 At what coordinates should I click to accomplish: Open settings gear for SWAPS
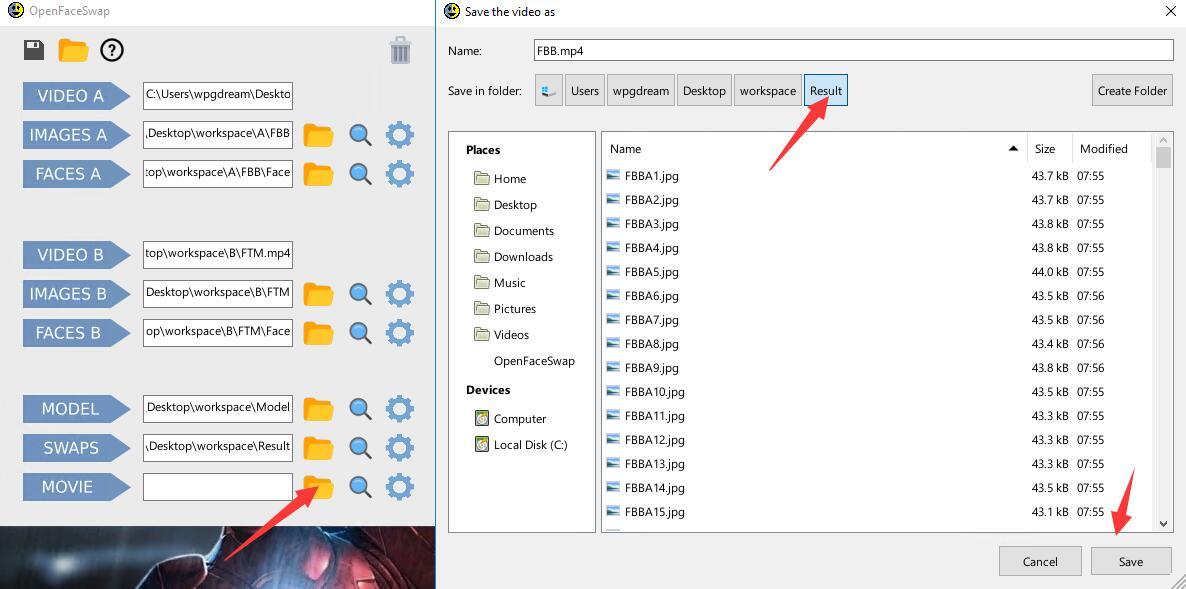pyautogui.click(x=399, y=448)
